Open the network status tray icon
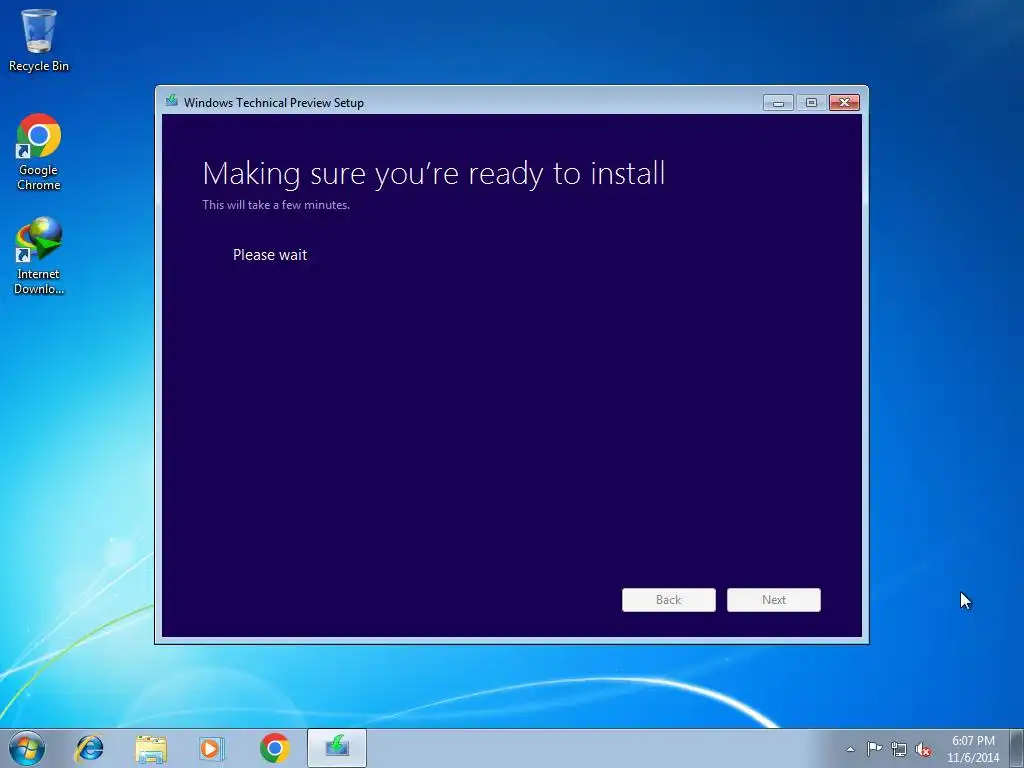The width and height of the screenshot is (1024, 768). (x=899, y=749)
